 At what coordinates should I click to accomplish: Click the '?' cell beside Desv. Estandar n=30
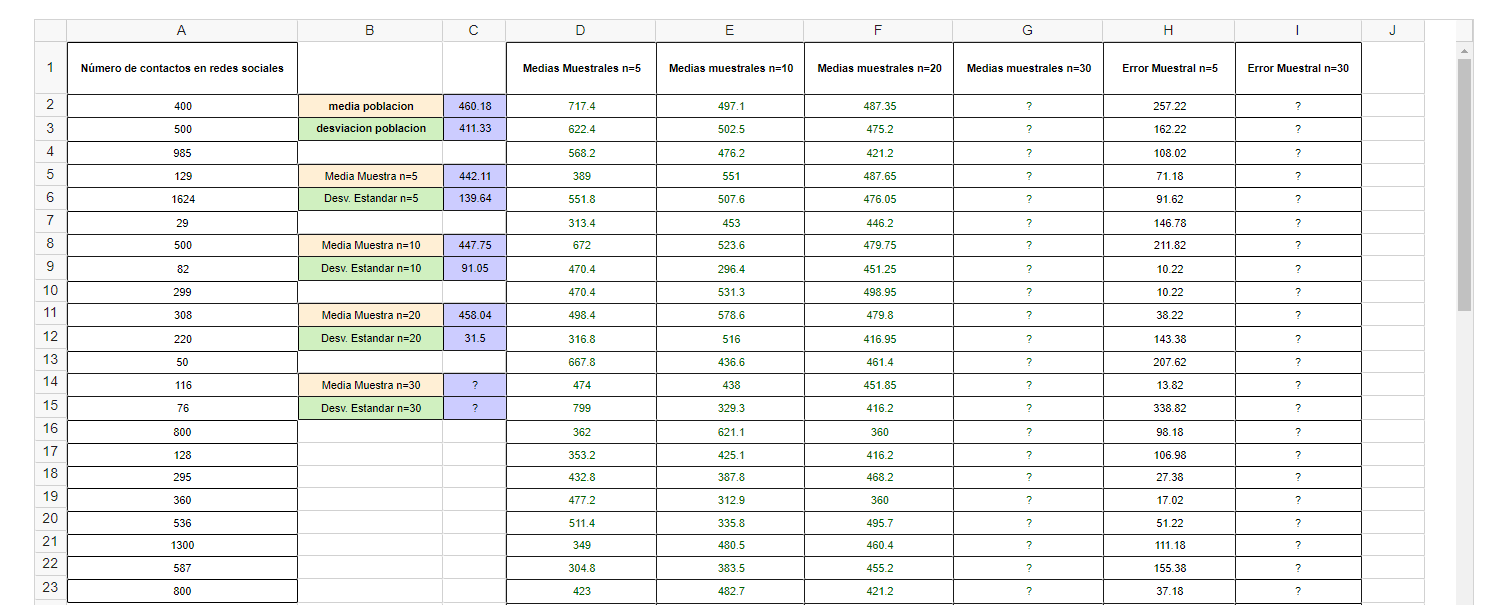tap(474, 408)
